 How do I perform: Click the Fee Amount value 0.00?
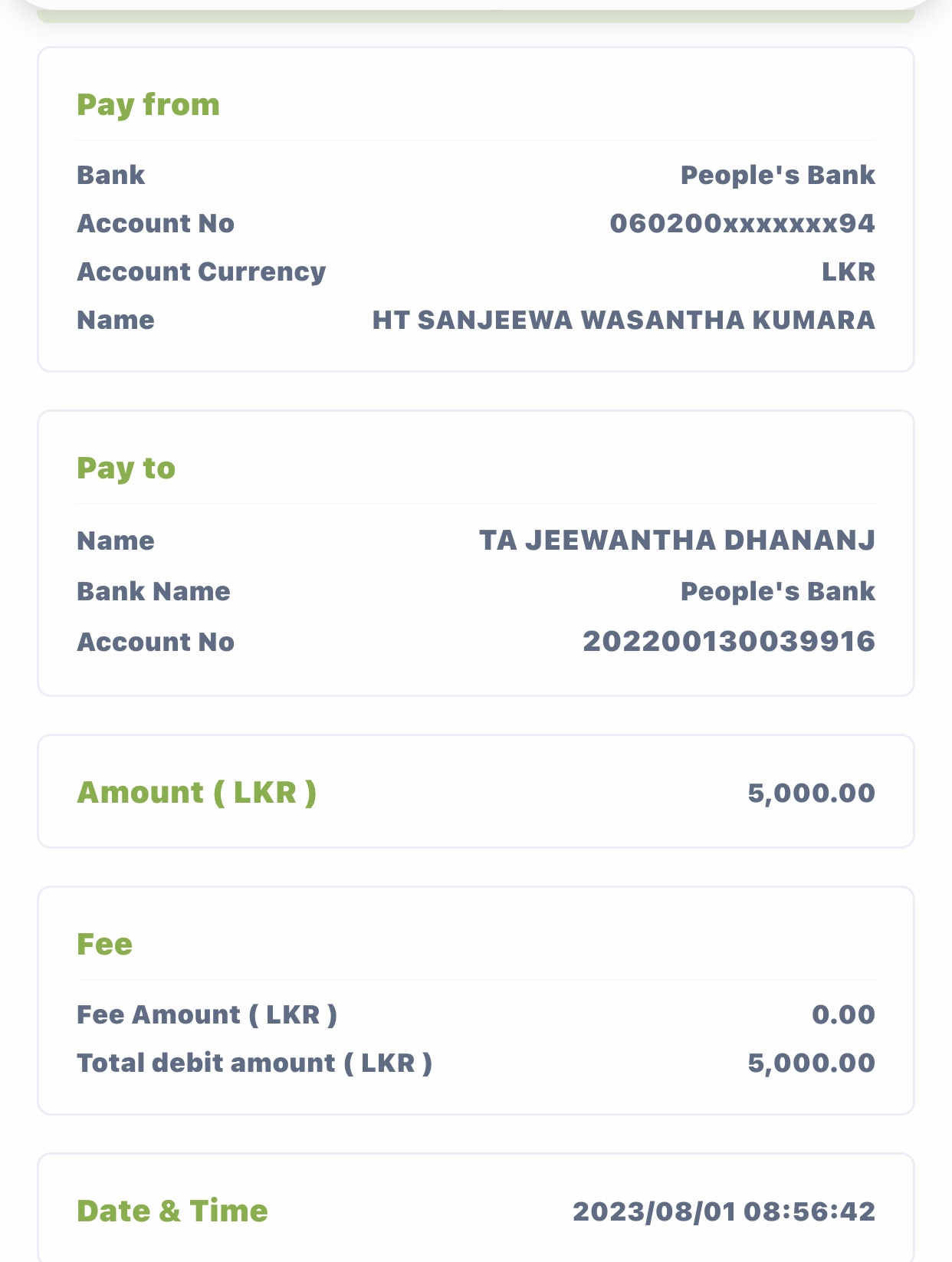point(843,1015)
